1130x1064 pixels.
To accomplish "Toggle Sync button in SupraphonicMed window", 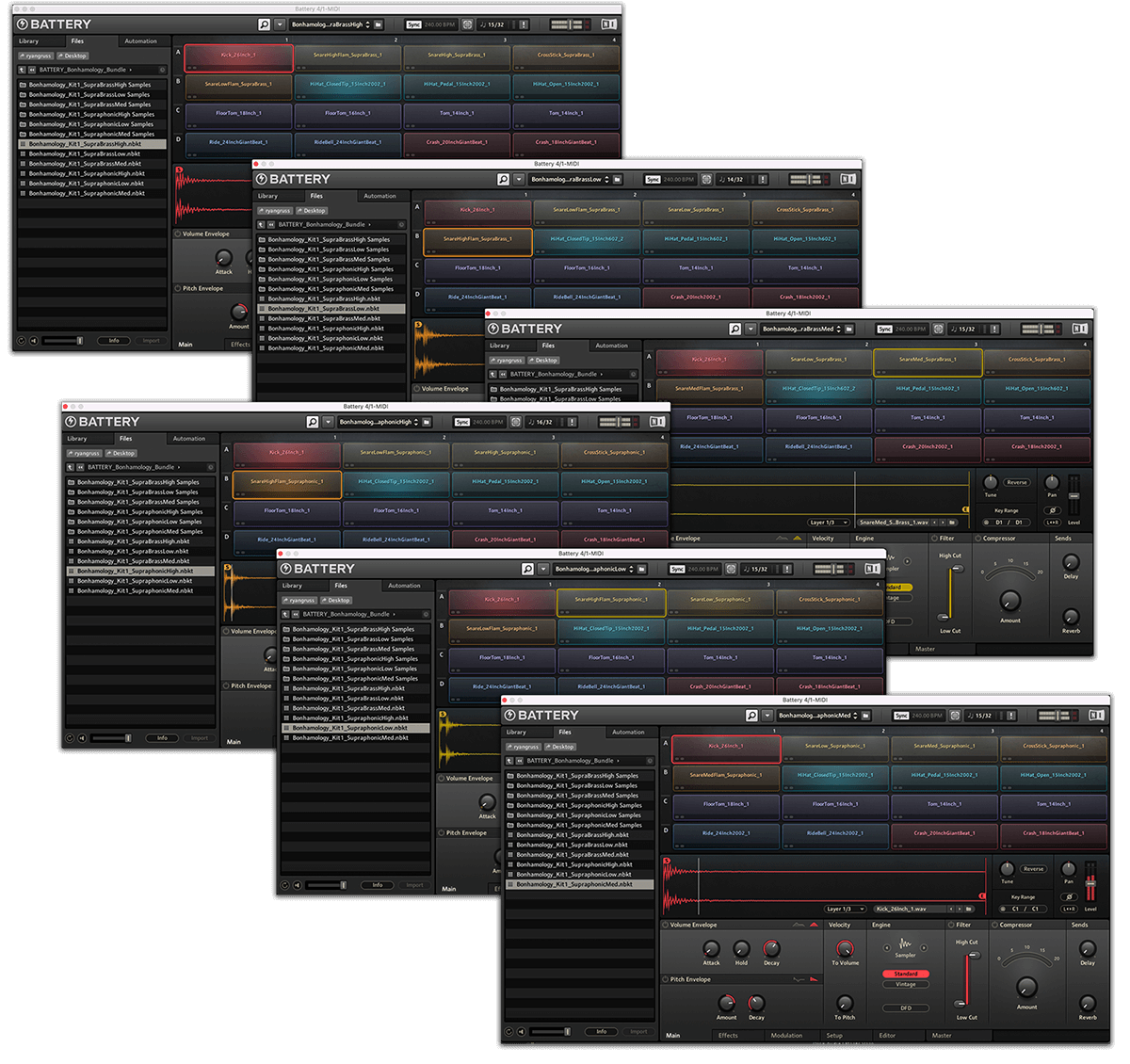I will pyautogui.click(x=901, y=716).
